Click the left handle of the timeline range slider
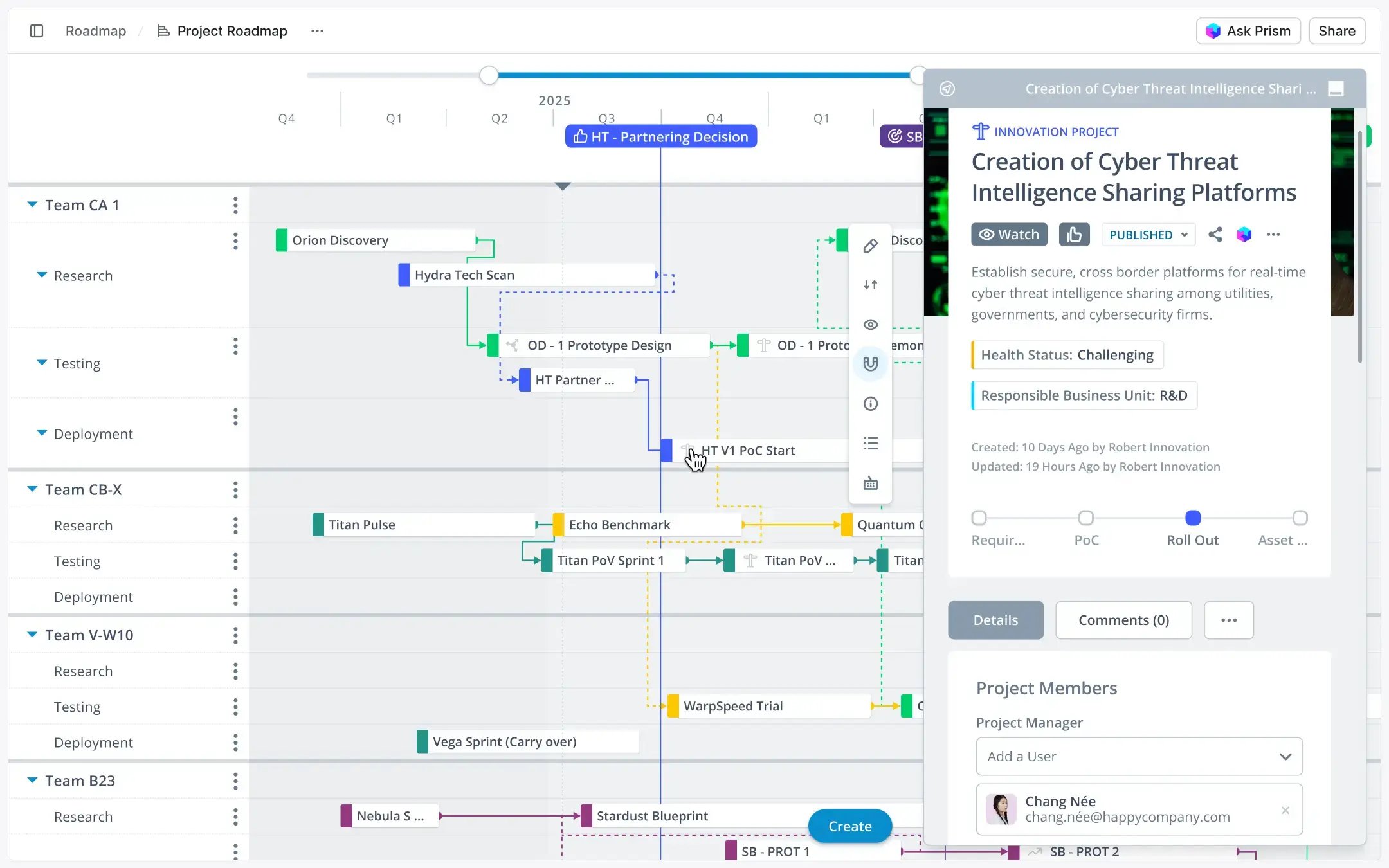This screenshot has height=868, width=1389. [x=488, y=75]
